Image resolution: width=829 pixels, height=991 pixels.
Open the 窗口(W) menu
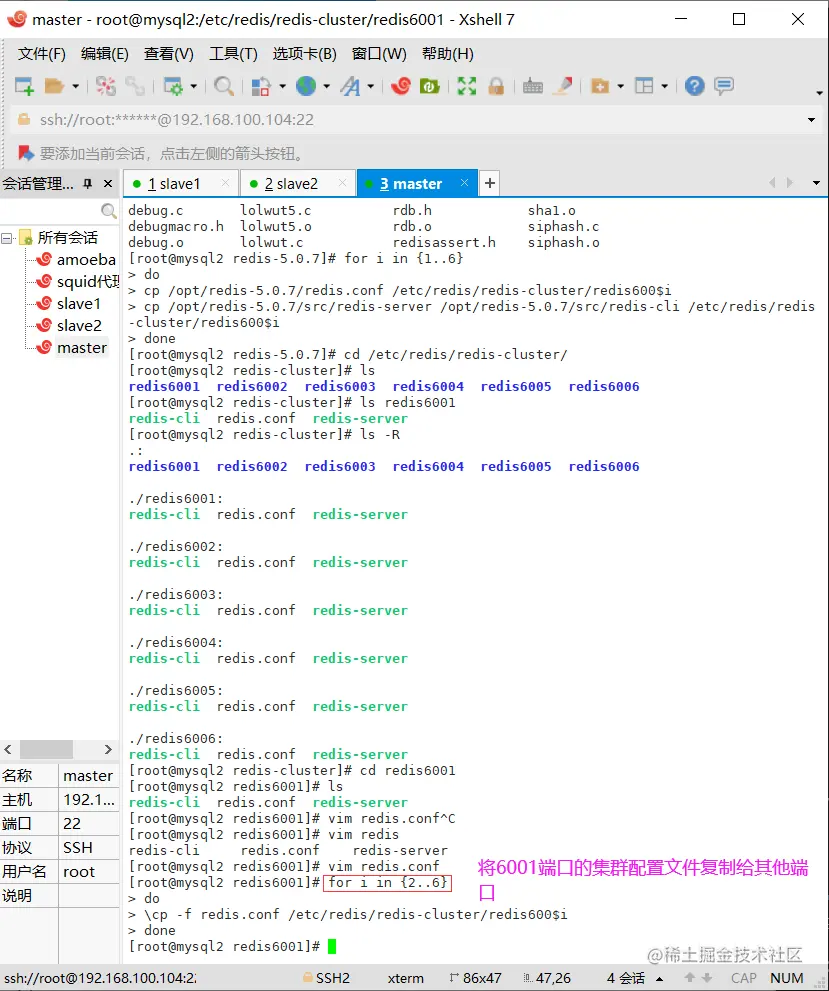pyautogui.click(x=379, y=54)
